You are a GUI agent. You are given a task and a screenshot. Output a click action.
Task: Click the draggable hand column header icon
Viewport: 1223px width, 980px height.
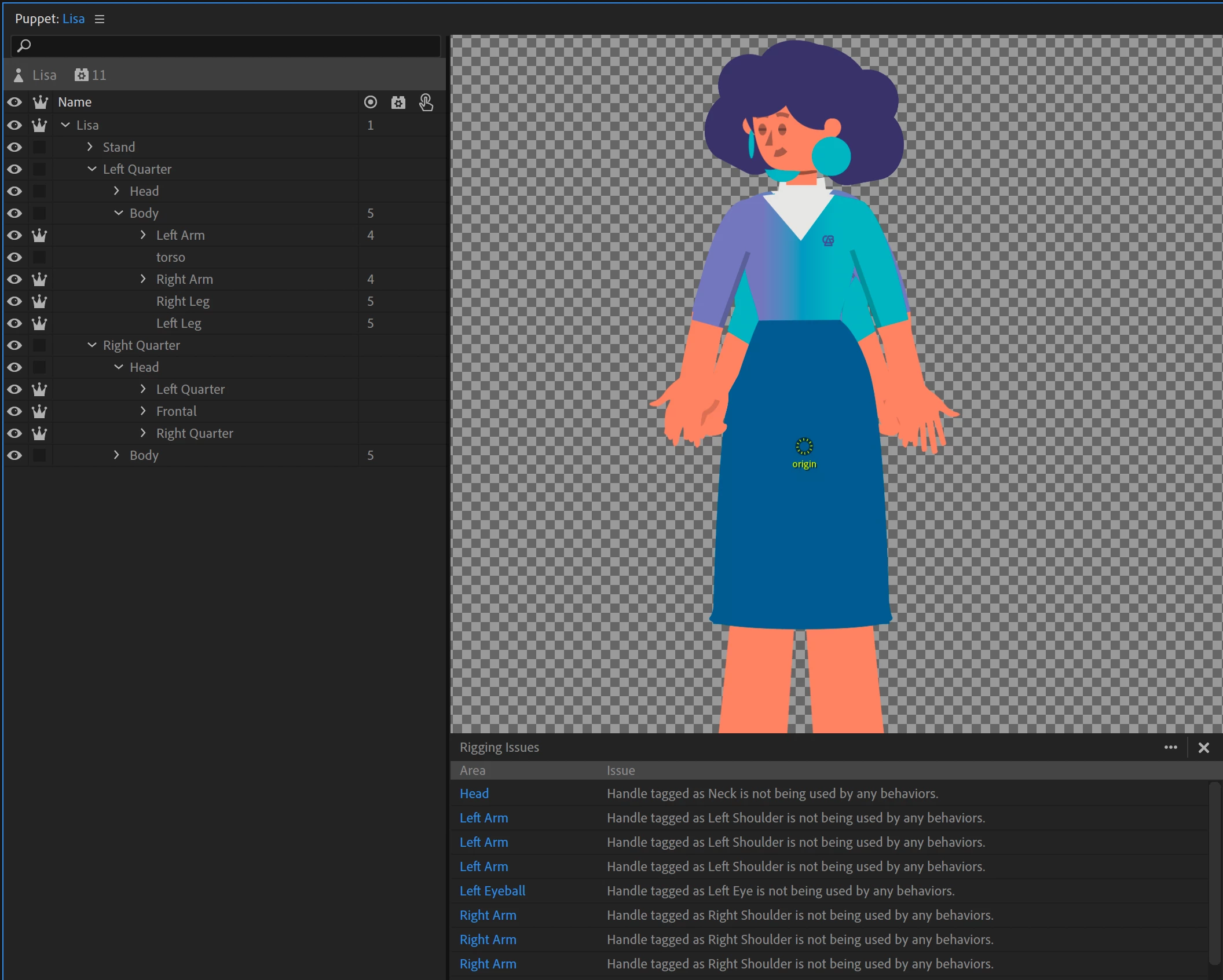point(426,103)
